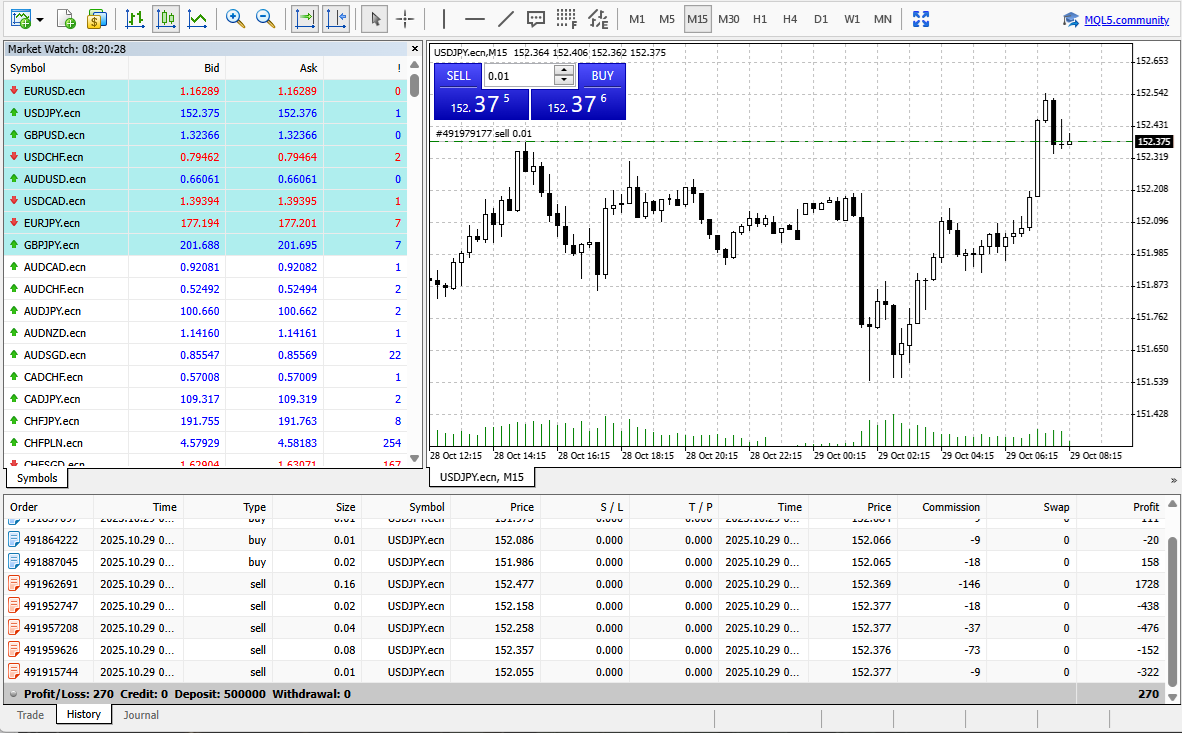Switch to the Journal tab
The image size is (1182, 733).
click(140, 715)
